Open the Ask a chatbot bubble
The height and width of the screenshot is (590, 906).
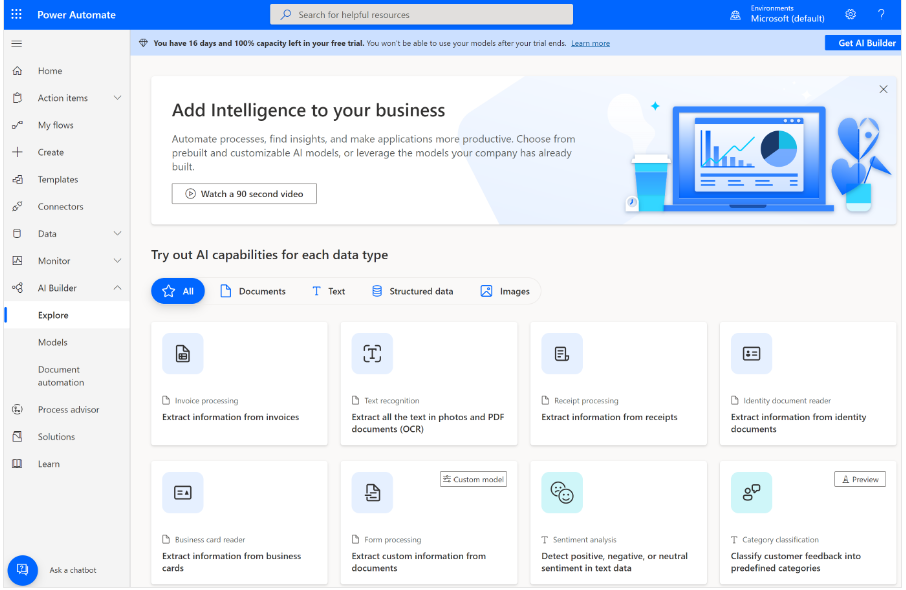(22, 570)
